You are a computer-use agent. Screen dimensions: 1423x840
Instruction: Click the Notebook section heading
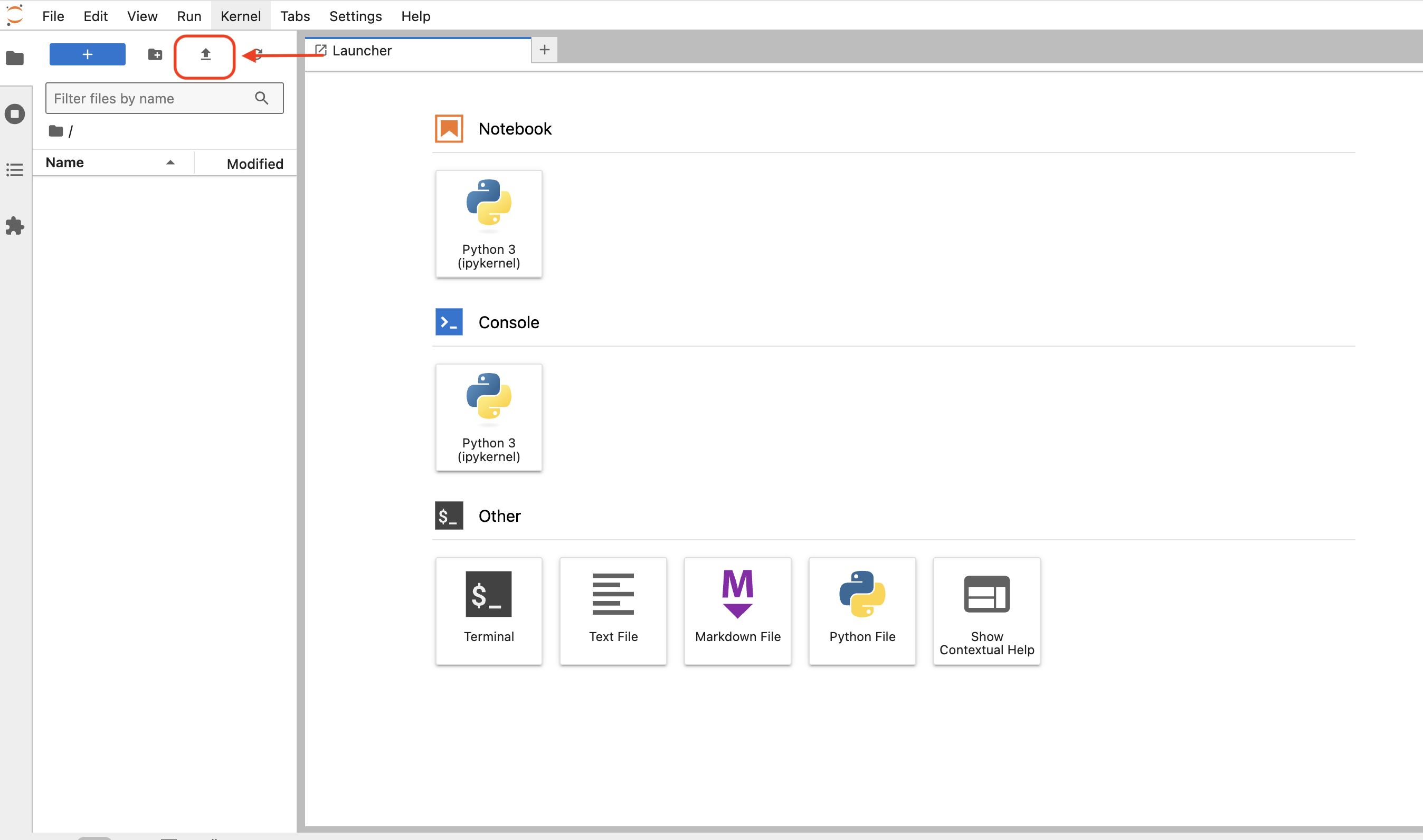coord(515,129)
